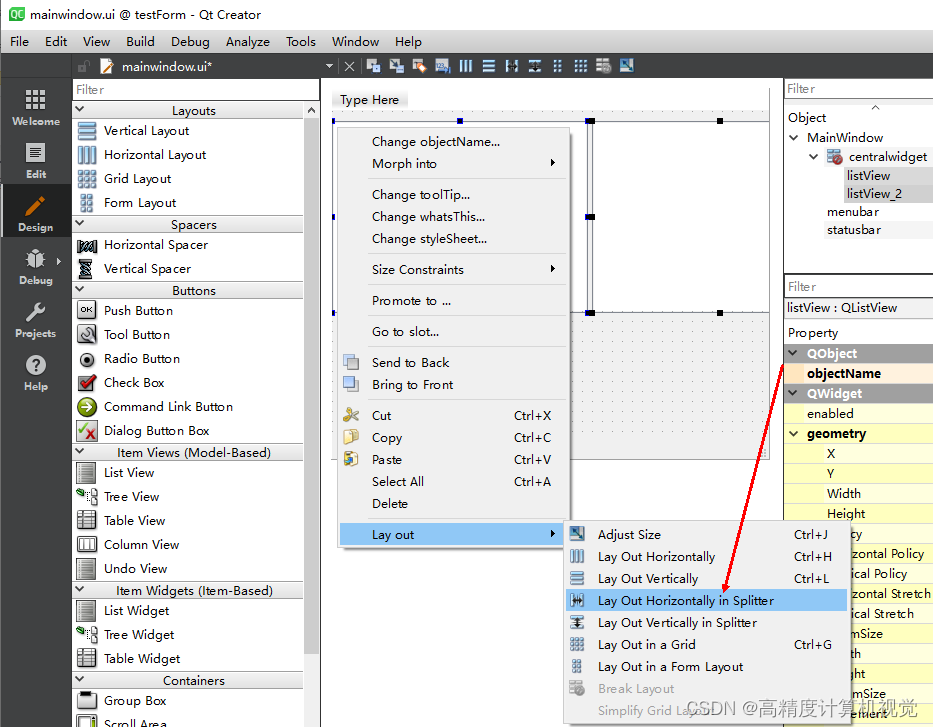Switch to Edit mode in sidebar
Image resolution: width=933 pixels, height=727 pixels.
pos(36,160)
